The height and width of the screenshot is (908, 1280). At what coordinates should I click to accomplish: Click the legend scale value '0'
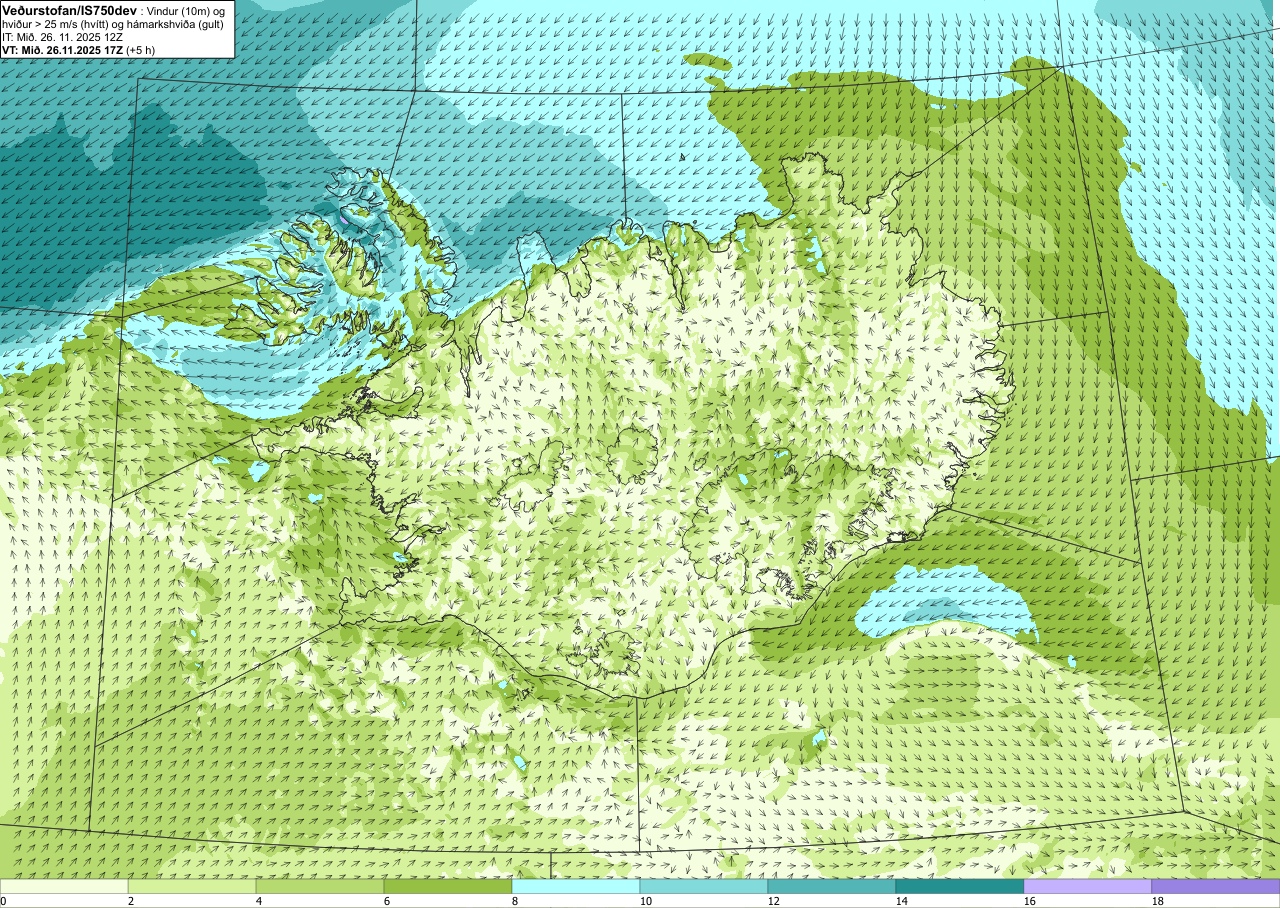pyautogui.click(x=3, y=901)
